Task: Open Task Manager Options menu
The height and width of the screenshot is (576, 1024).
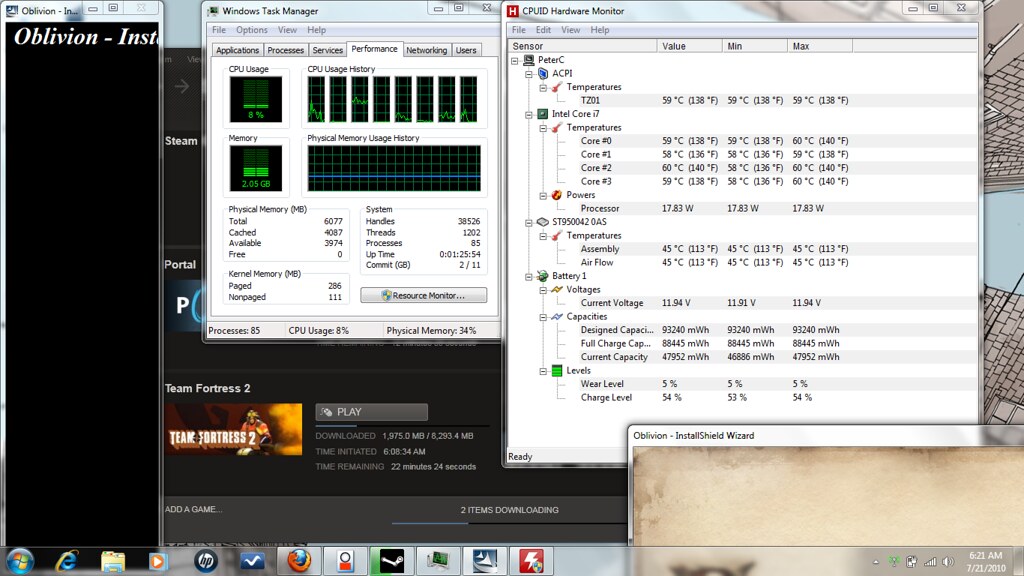Action: (252, 30)
